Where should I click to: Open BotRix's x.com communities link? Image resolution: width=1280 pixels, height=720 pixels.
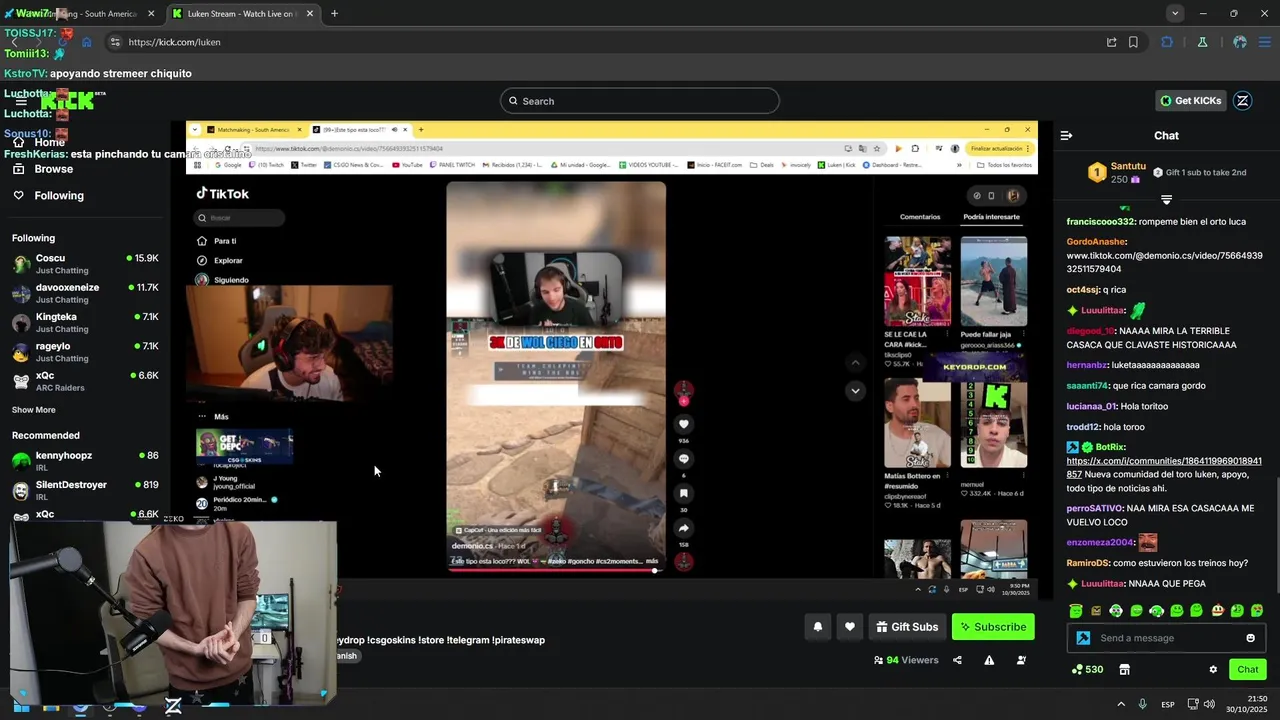point(1164,468)
